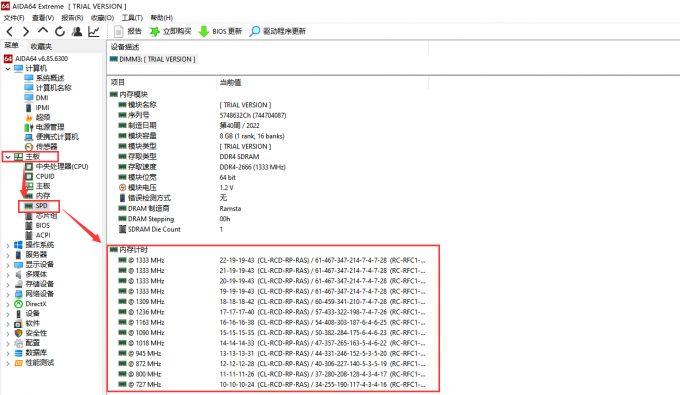Open the graph chart toolbar icon
Viewport: 680px width, 395px height.
94,31
